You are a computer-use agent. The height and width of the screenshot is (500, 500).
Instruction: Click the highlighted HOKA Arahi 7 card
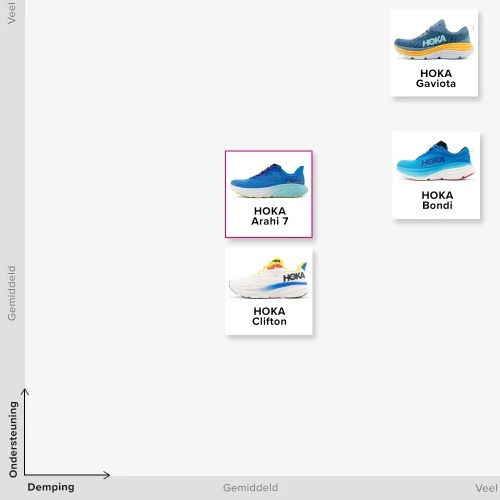click(269, 194)
